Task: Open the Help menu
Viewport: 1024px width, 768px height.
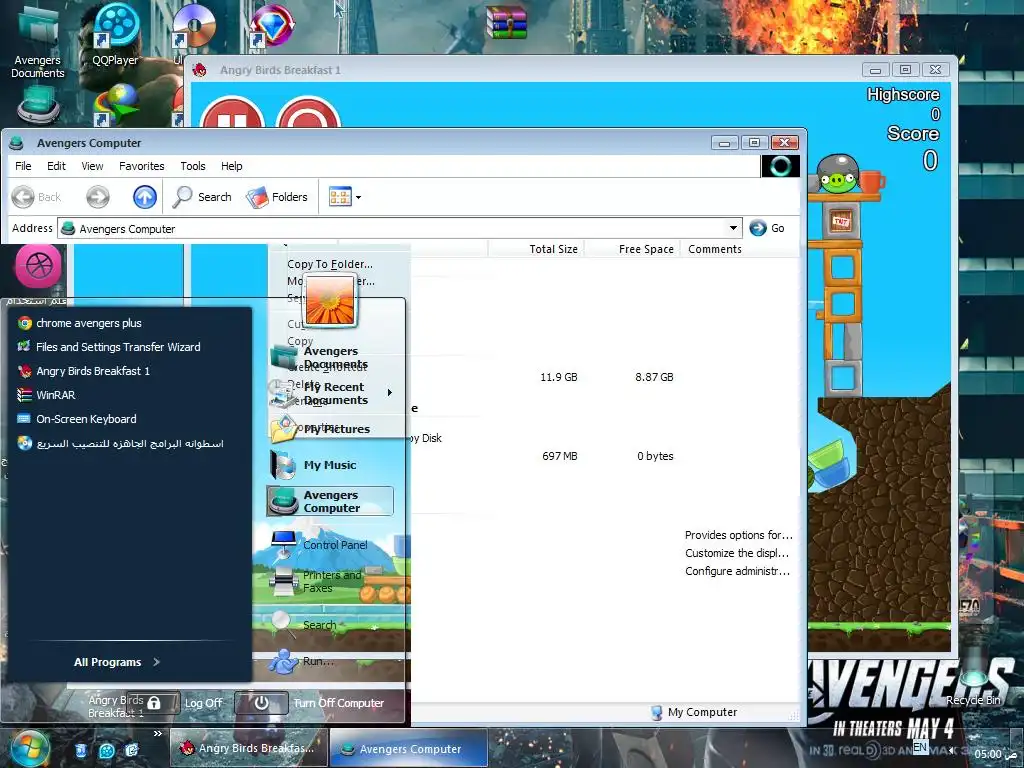Action: tap(231, 166)
